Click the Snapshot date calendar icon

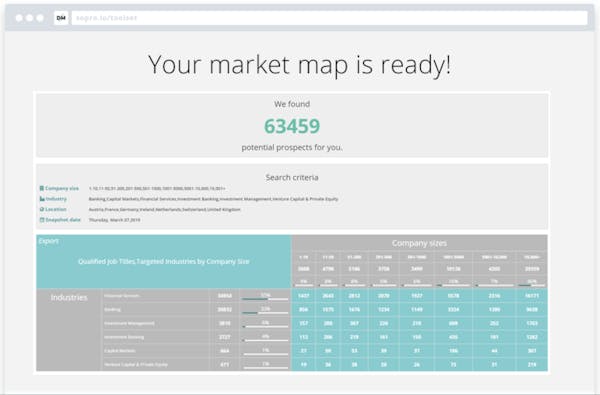[x=42, y=220]
